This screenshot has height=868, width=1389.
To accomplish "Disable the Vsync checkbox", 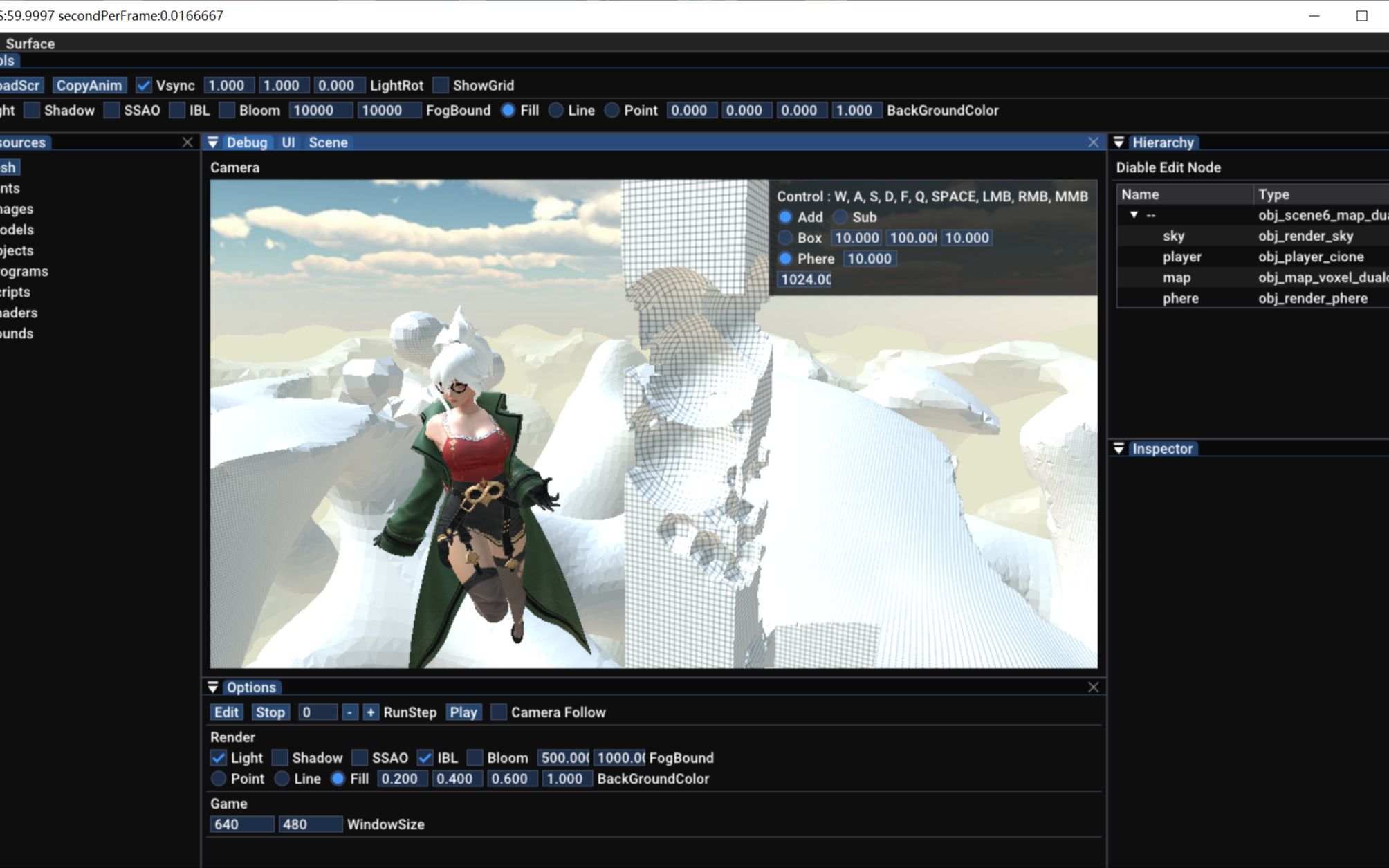I will click(x=144, y=86).
